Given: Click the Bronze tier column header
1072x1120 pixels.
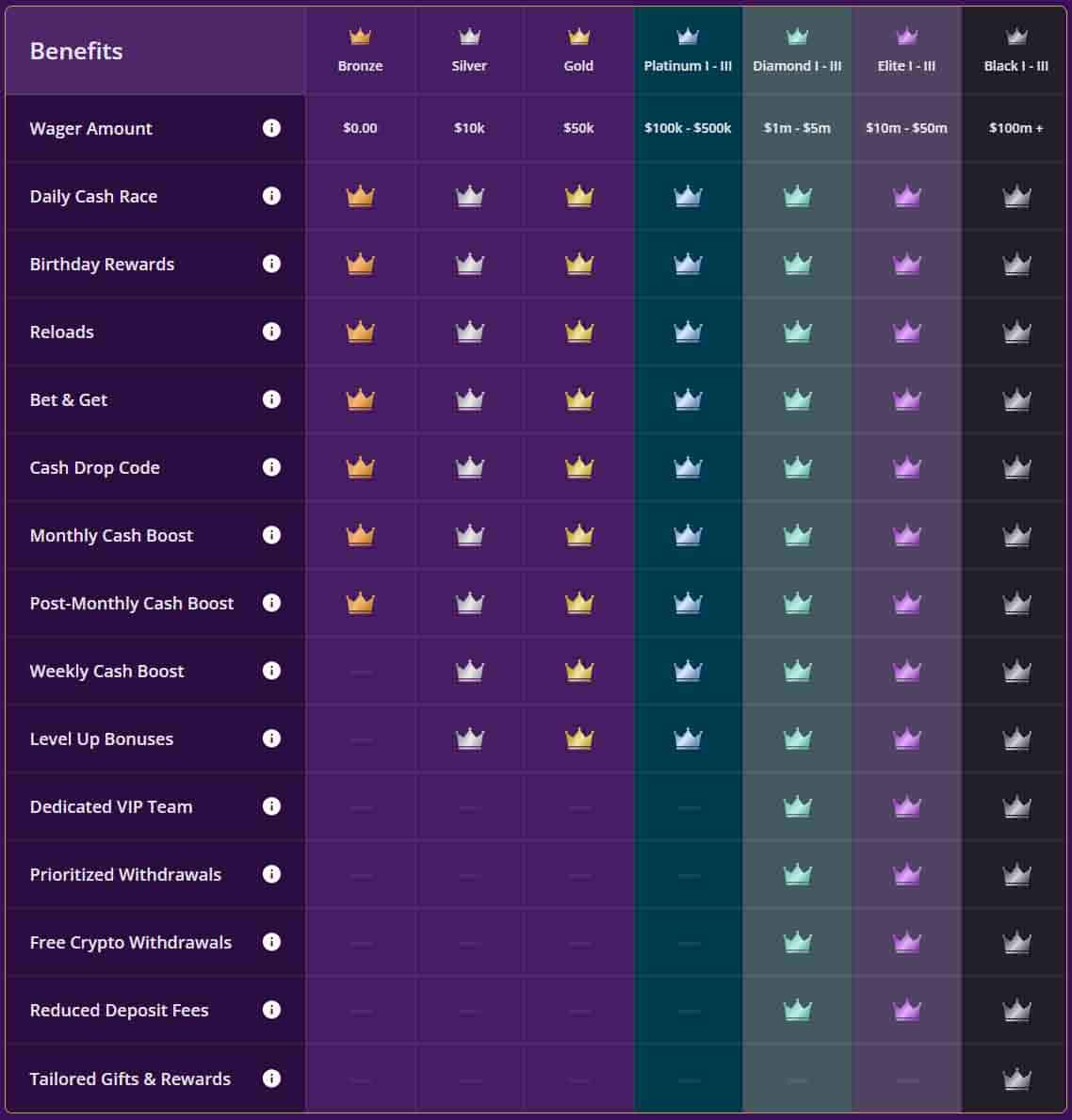Looking at the screenshot, I should 360,51.
